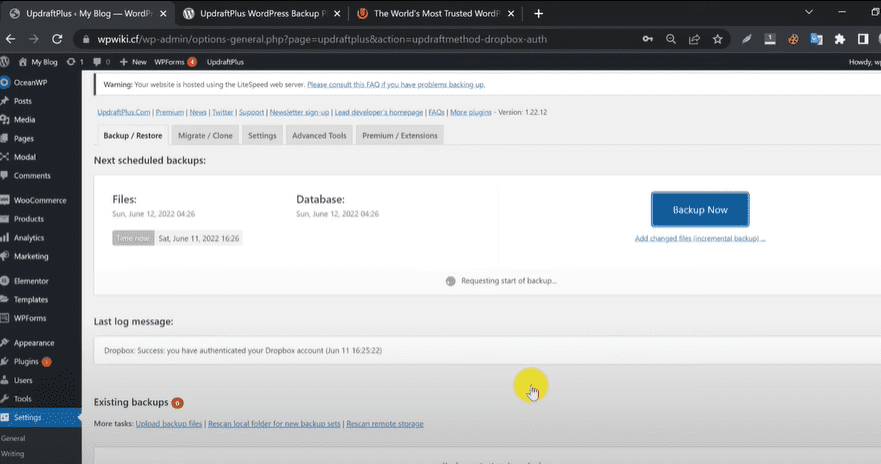Image resolution: width=881 pixels, height=464 pixels.
Task: Open the Newsletter sign-up link
Action: pos(299,112)
